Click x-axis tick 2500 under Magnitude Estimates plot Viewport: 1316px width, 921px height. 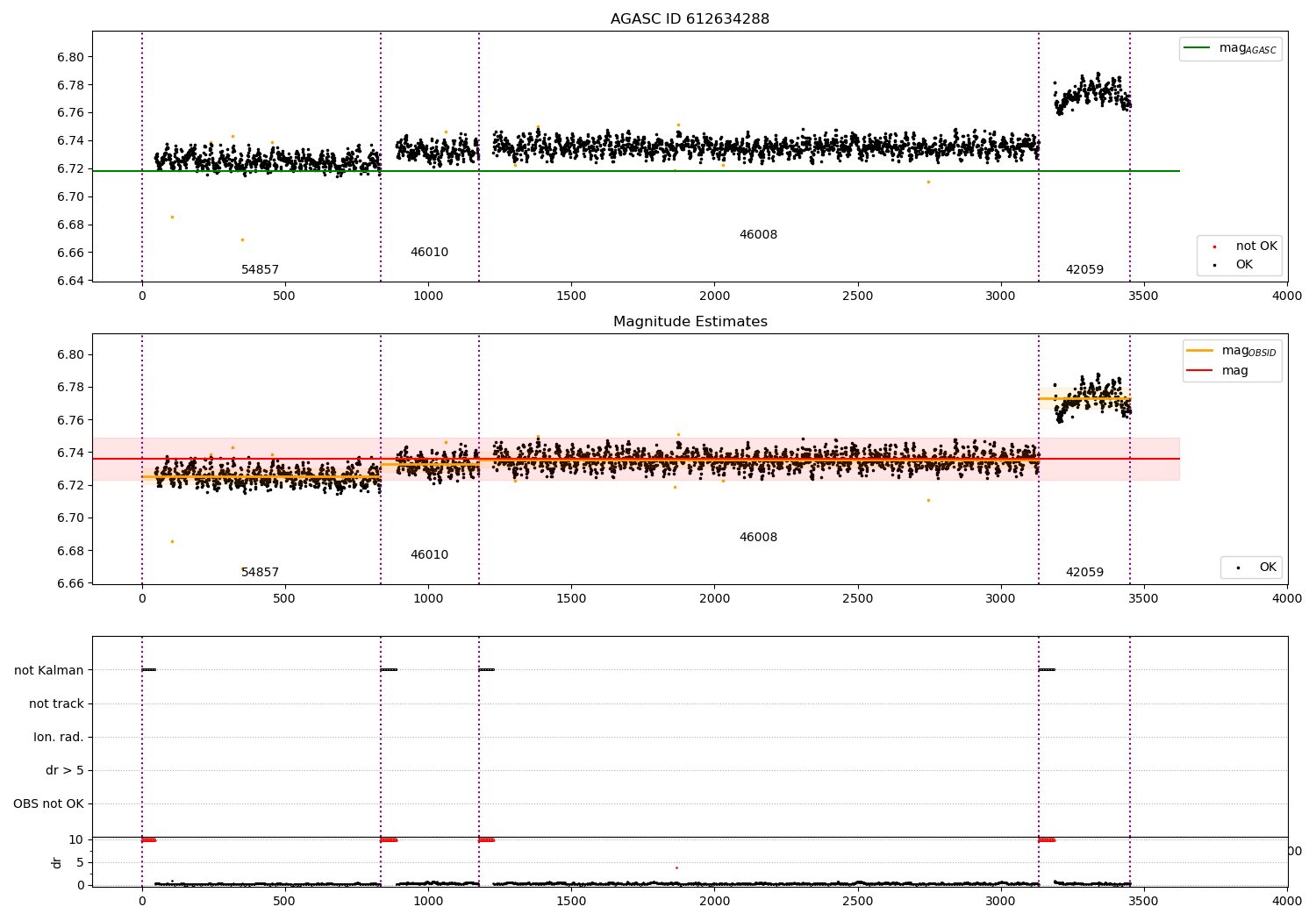pyautogui.click(x=857, y=599)
